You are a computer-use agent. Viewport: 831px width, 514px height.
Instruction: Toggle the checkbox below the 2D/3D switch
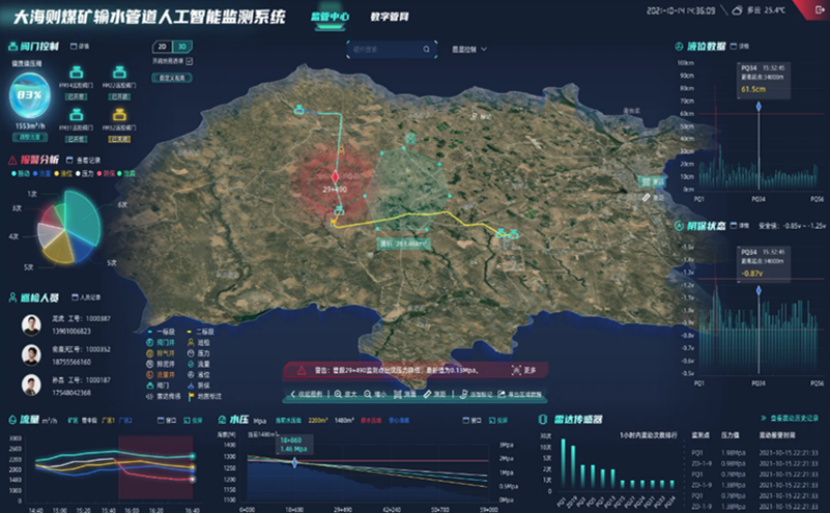coord(189,61)
